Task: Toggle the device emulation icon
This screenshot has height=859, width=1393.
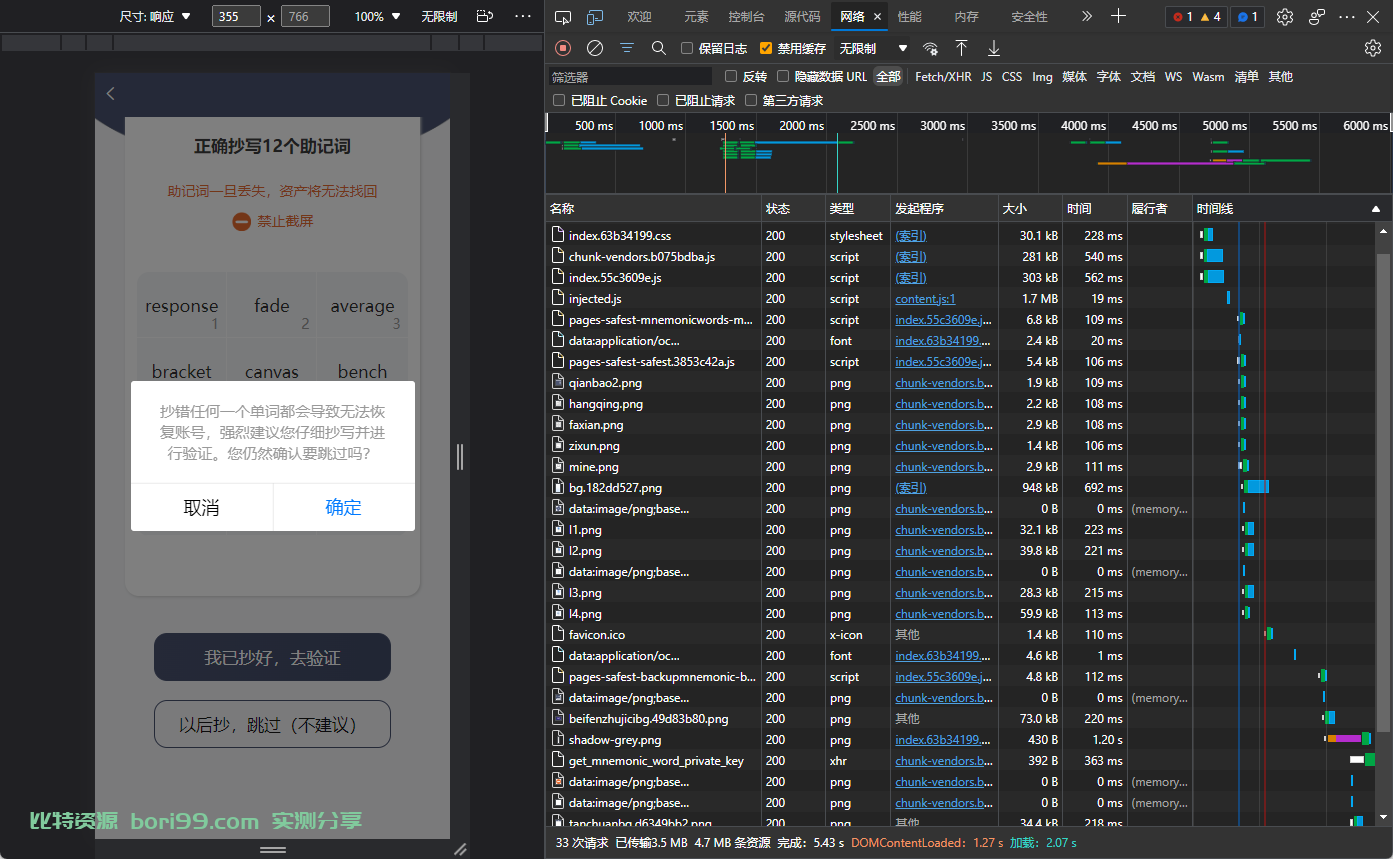Action: pos(595,17)
